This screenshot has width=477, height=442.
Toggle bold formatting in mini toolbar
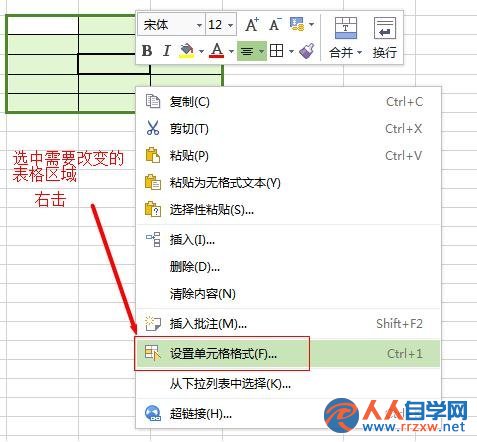tap(147, 51)
